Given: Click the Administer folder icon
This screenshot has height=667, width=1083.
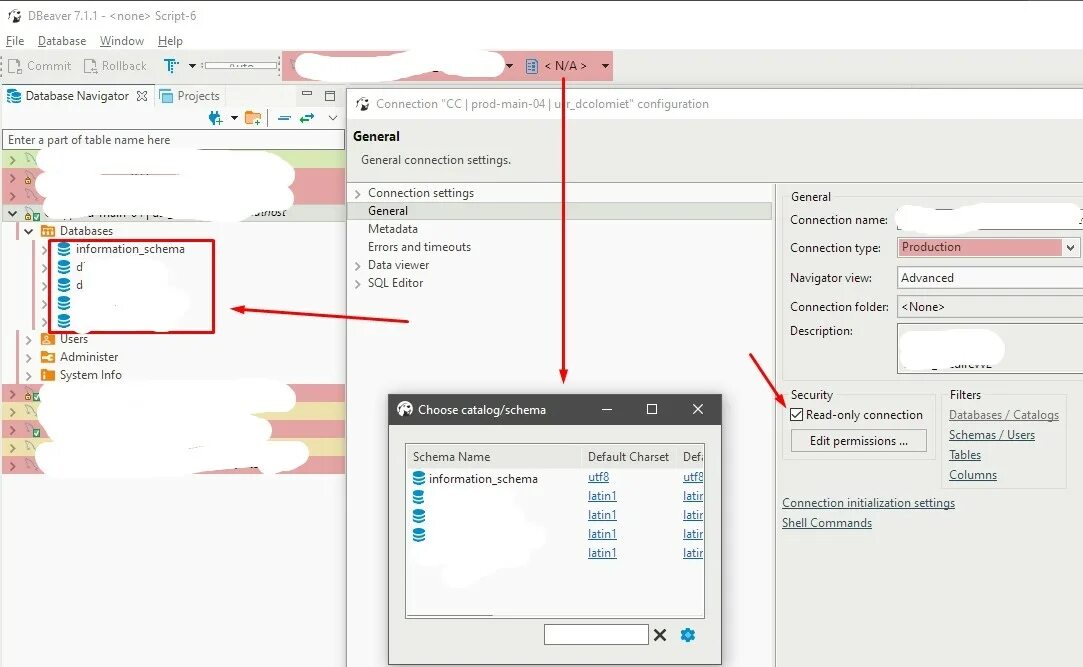Looking at the screenshot, I should pos(48,357).
